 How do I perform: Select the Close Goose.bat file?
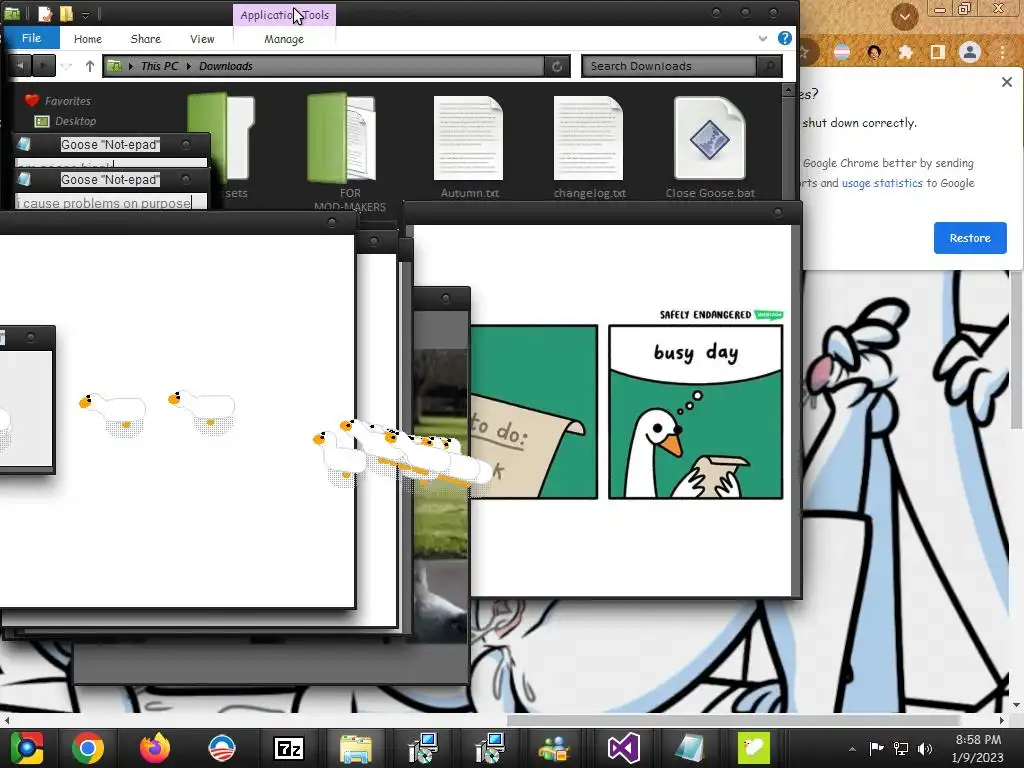pos(710,147)
